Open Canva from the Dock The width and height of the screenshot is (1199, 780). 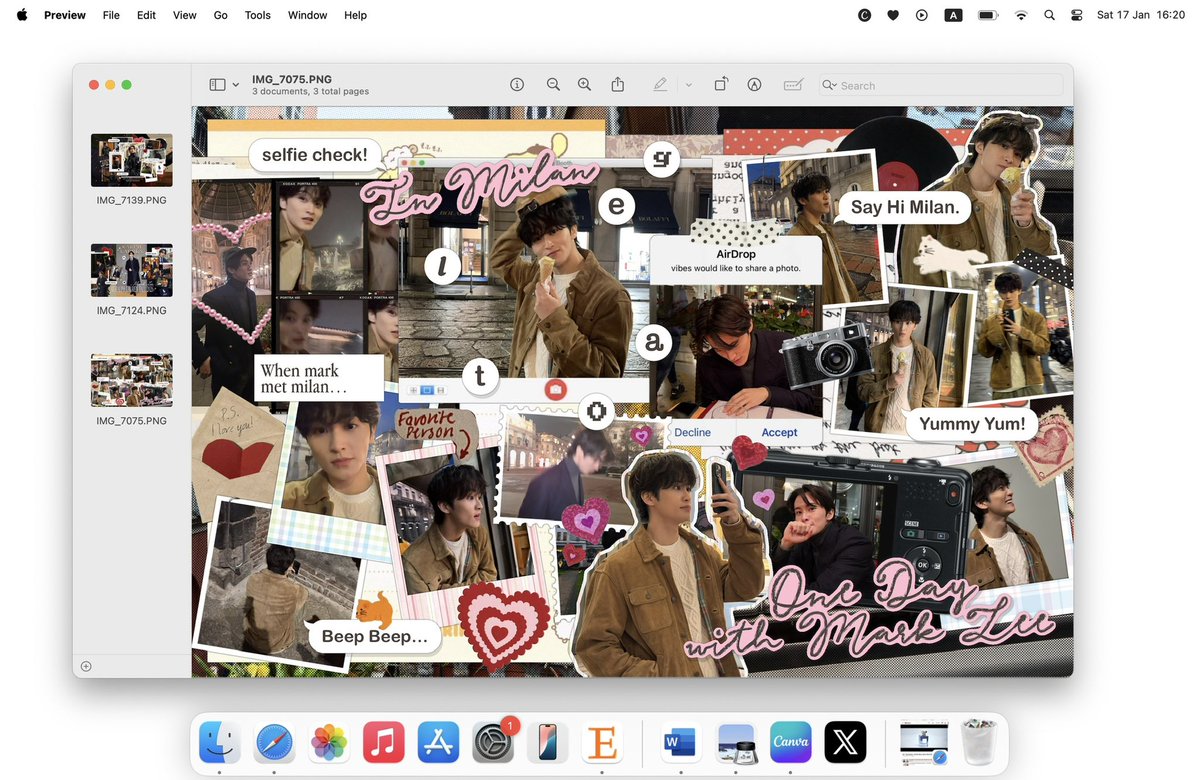(x=790, y=743)
